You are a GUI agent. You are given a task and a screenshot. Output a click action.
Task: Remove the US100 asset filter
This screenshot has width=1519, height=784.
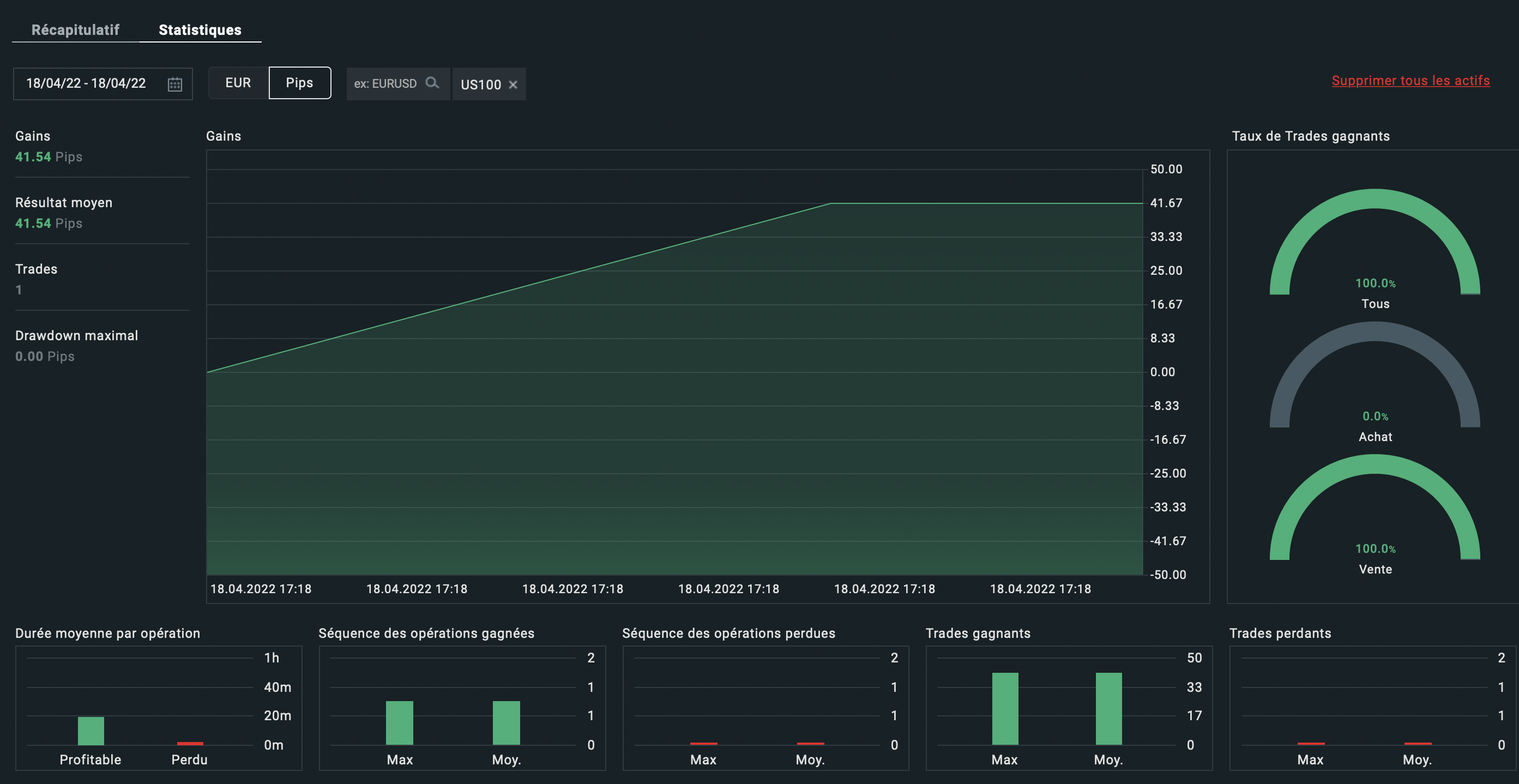click(x=513, y=85)
